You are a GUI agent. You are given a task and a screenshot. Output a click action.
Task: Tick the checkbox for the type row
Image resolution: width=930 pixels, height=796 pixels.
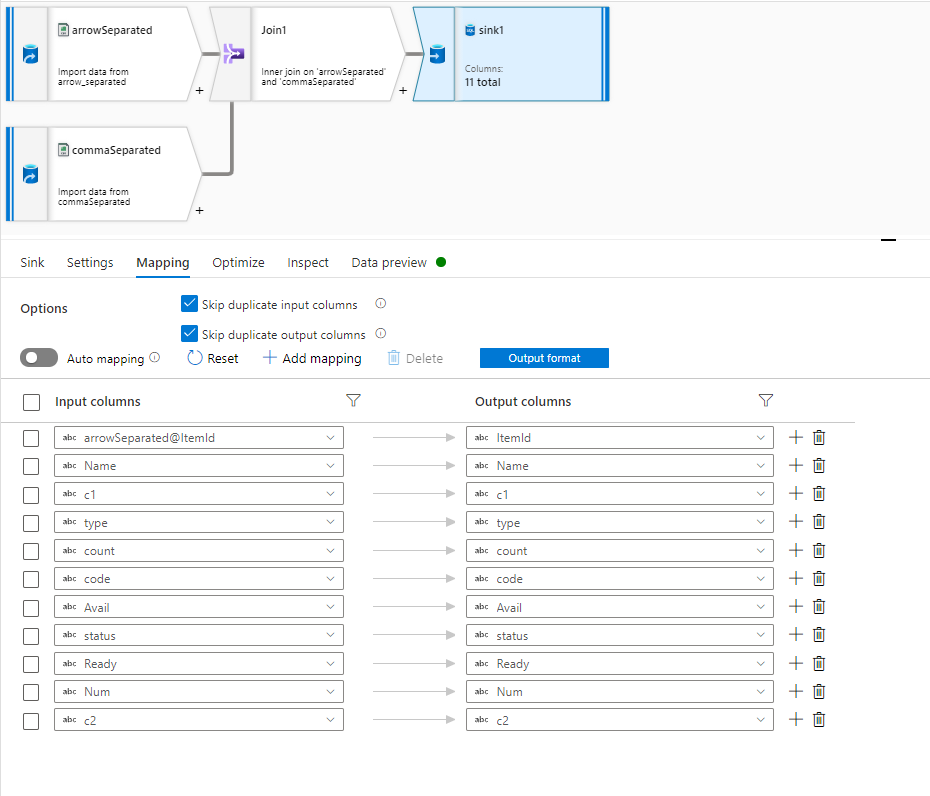(x=31, y=523)
